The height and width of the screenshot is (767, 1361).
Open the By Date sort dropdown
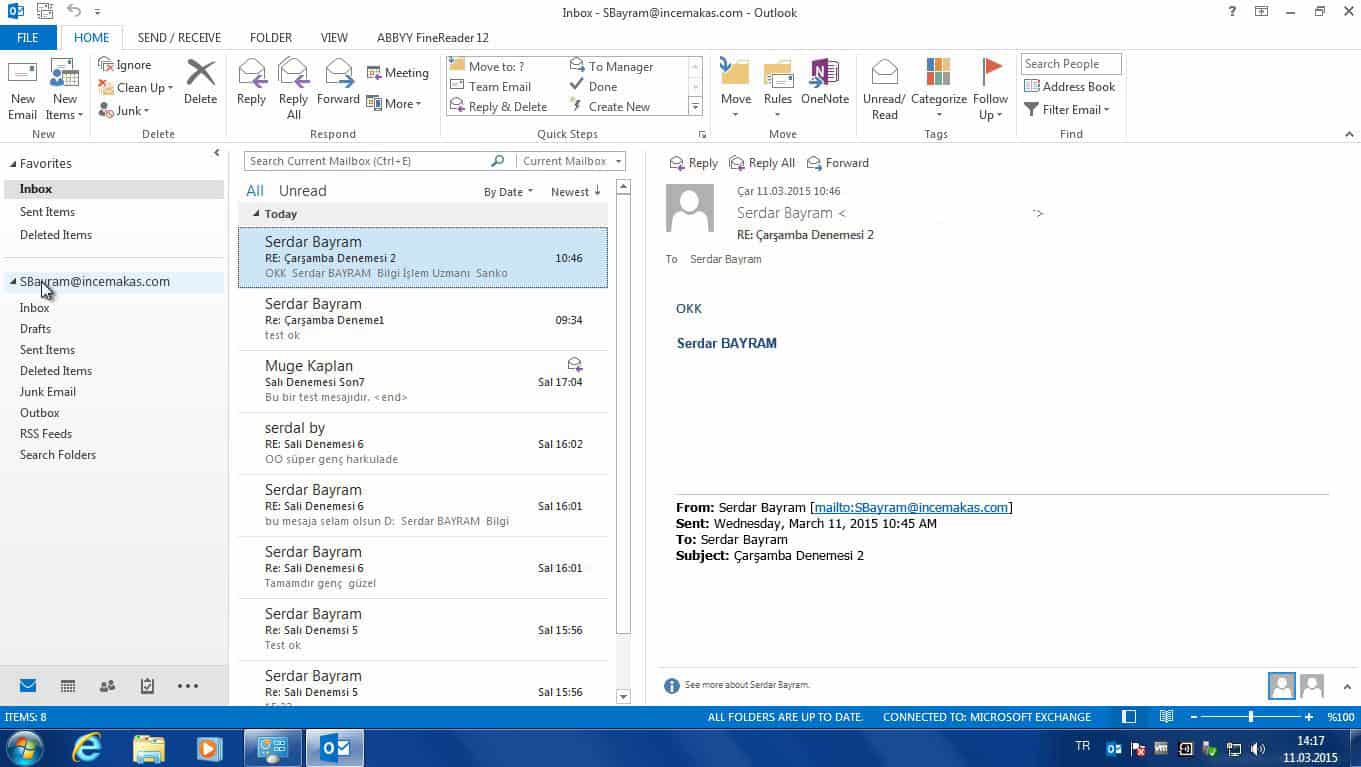[508, 192]
